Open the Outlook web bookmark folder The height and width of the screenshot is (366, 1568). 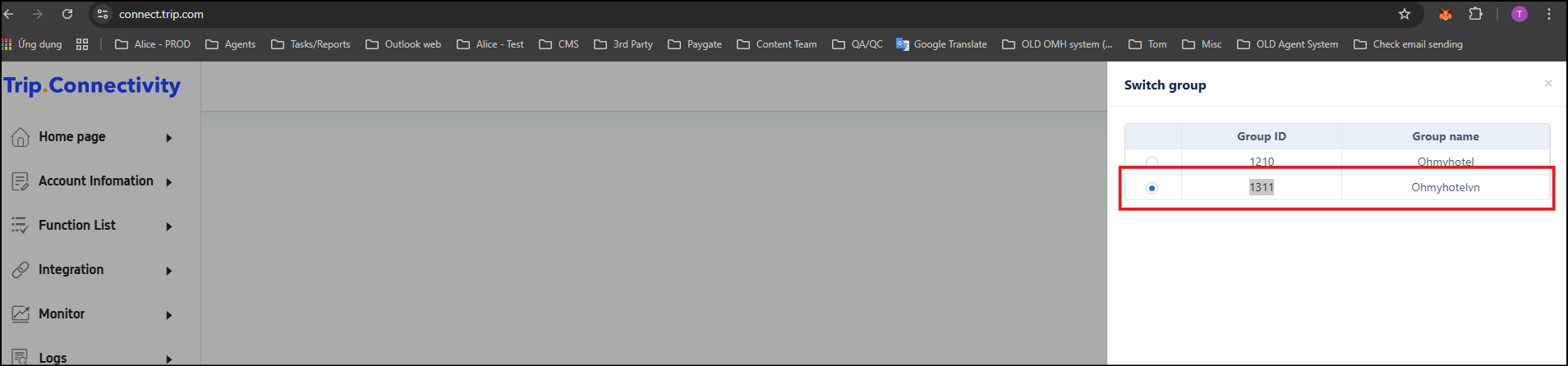(x=403, y=44)
